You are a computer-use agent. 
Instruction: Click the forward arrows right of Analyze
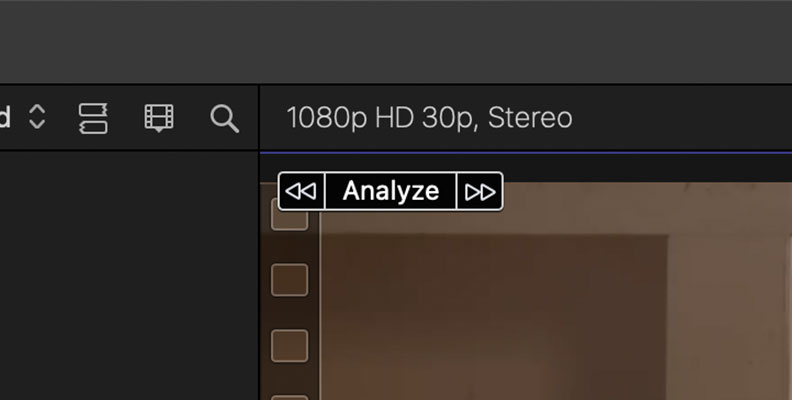480,191
